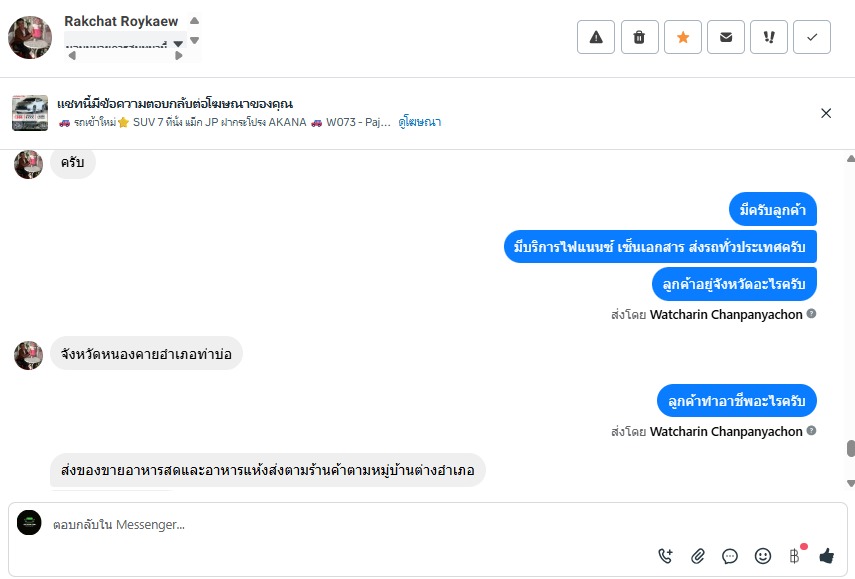Click the double exclamation priority button
The height and width of the screenshot is (579, 855).
[769, 37]
